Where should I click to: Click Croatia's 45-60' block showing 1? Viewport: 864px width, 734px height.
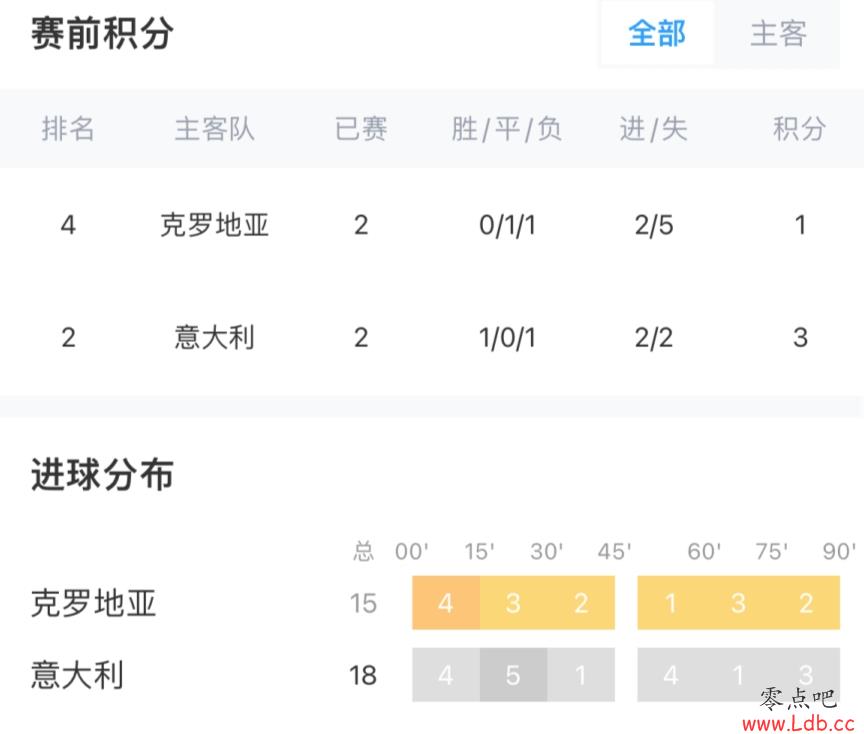[671, 603]
